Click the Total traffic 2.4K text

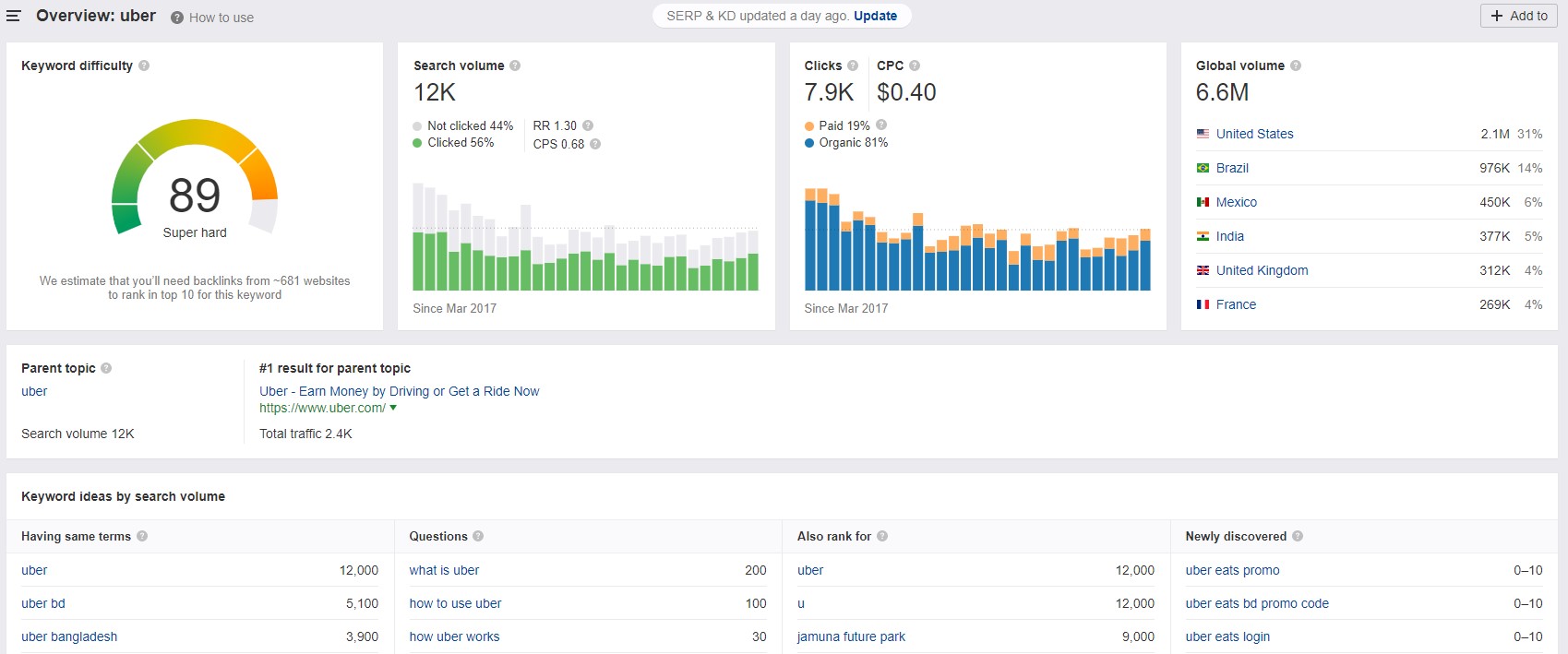point(305,434)
